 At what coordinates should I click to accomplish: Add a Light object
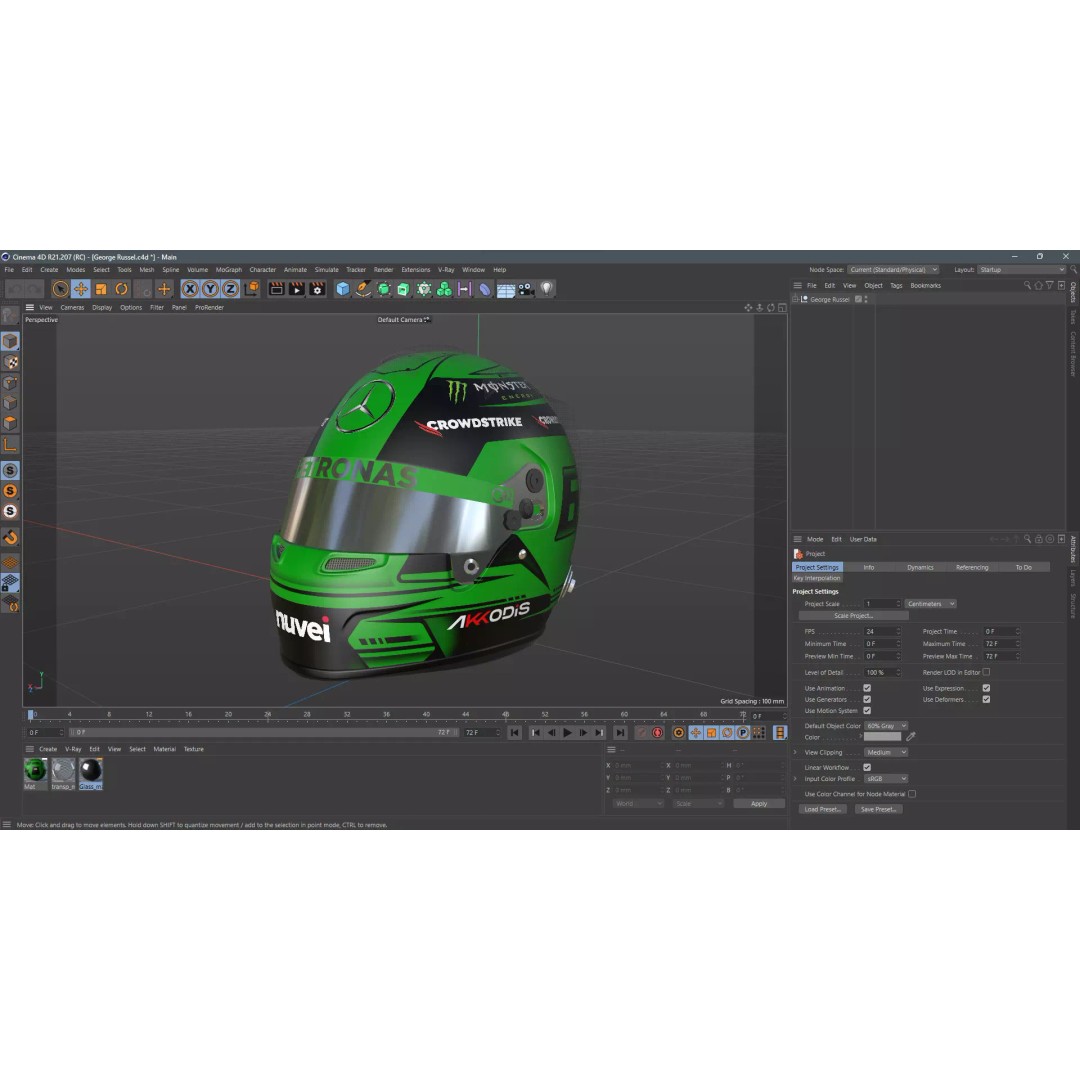[546, 289]
